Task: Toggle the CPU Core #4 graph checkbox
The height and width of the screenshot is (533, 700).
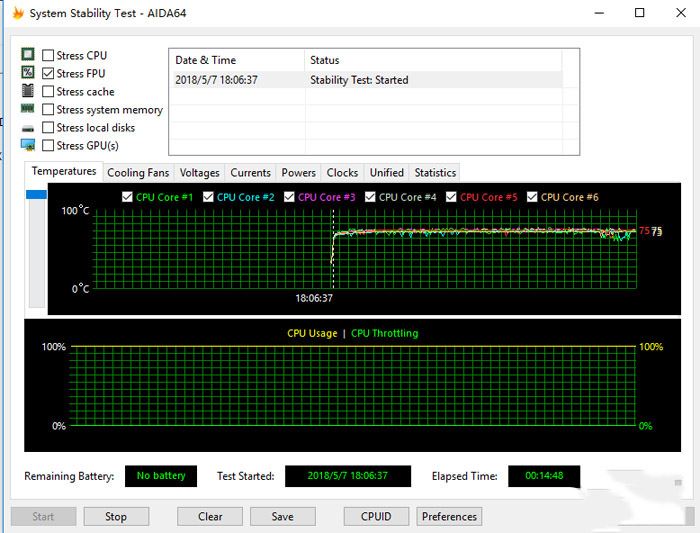Action: coord(370,197)
